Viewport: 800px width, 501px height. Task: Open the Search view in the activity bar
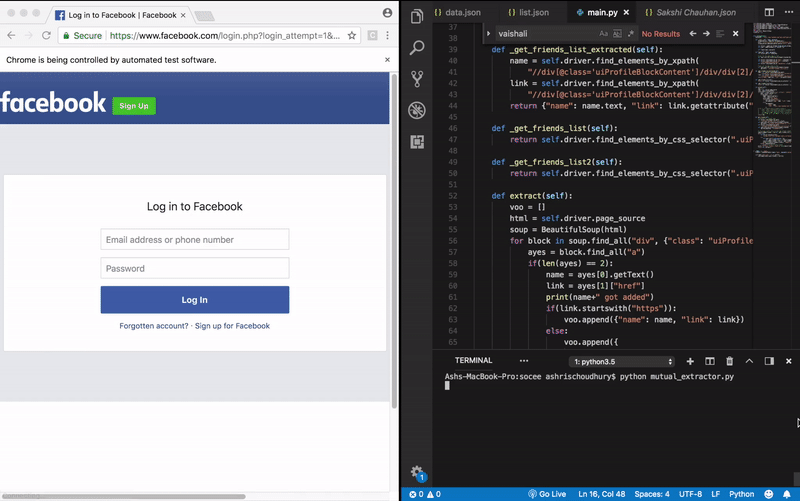[x=417, y=48]
